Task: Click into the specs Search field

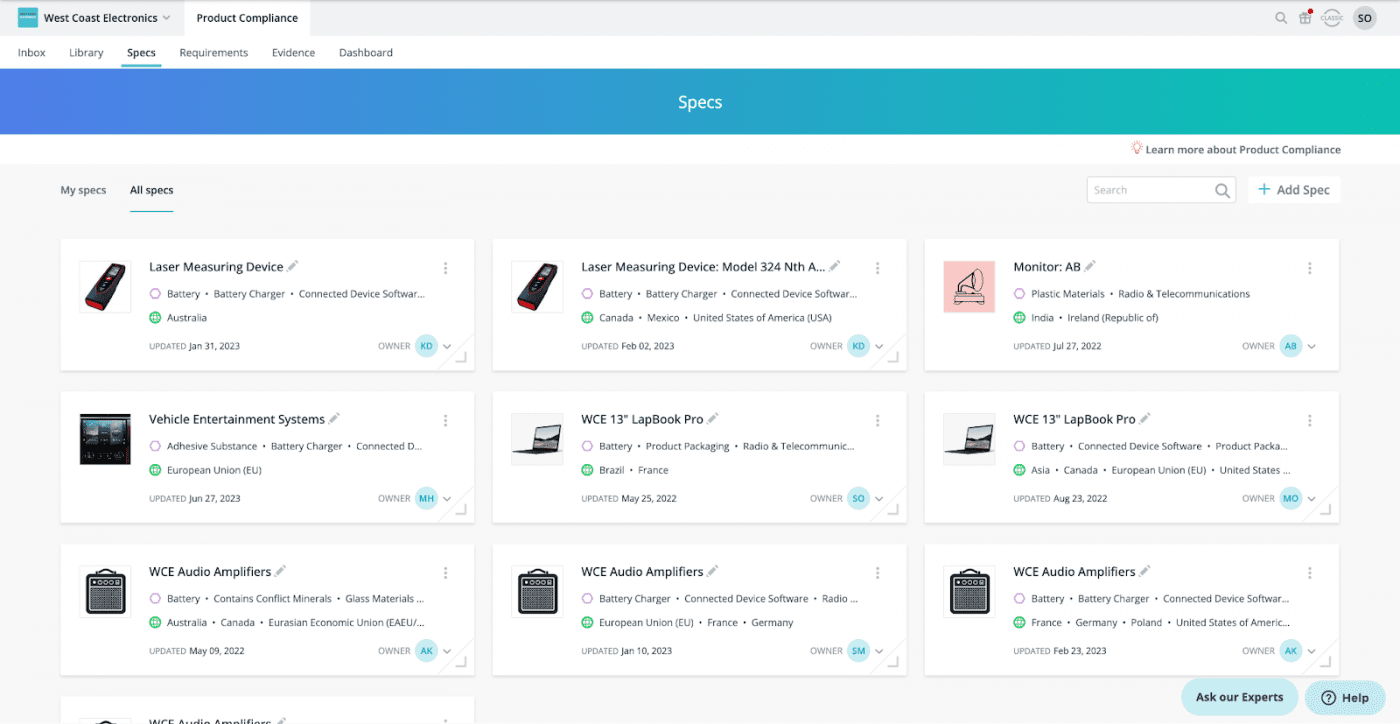Action: (x=1148, y=190)
